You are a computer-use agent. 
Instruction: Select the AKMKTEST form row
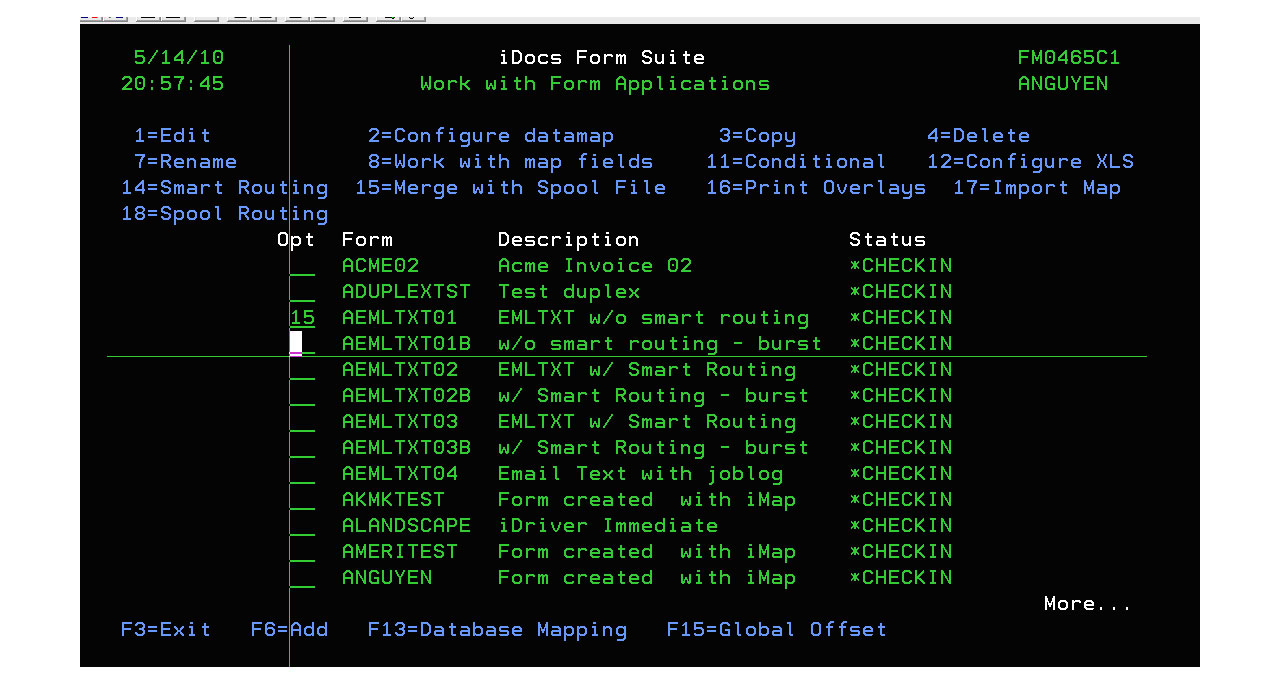(x=393, y=500)
